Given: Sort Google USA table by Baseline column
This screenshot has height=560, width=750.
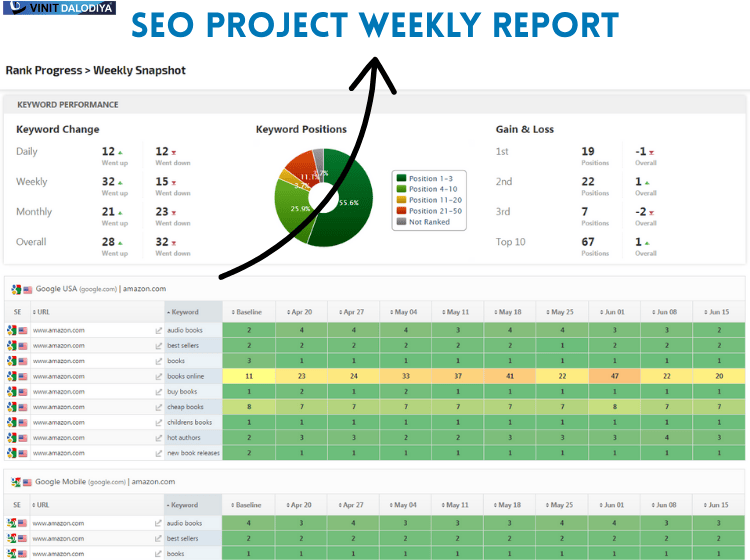Looking at the screenshot, I should tap(249, 312).
